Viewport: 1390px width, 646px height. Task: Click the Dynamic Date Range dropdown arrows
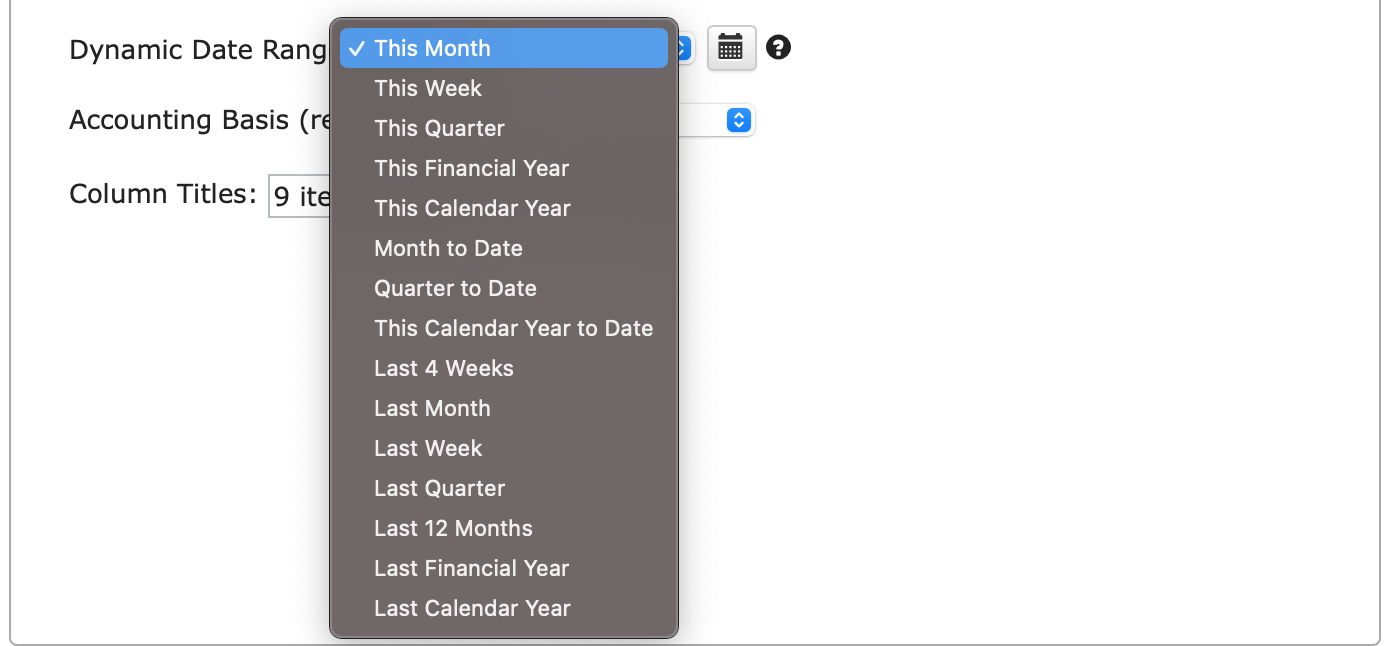(686, 48)
